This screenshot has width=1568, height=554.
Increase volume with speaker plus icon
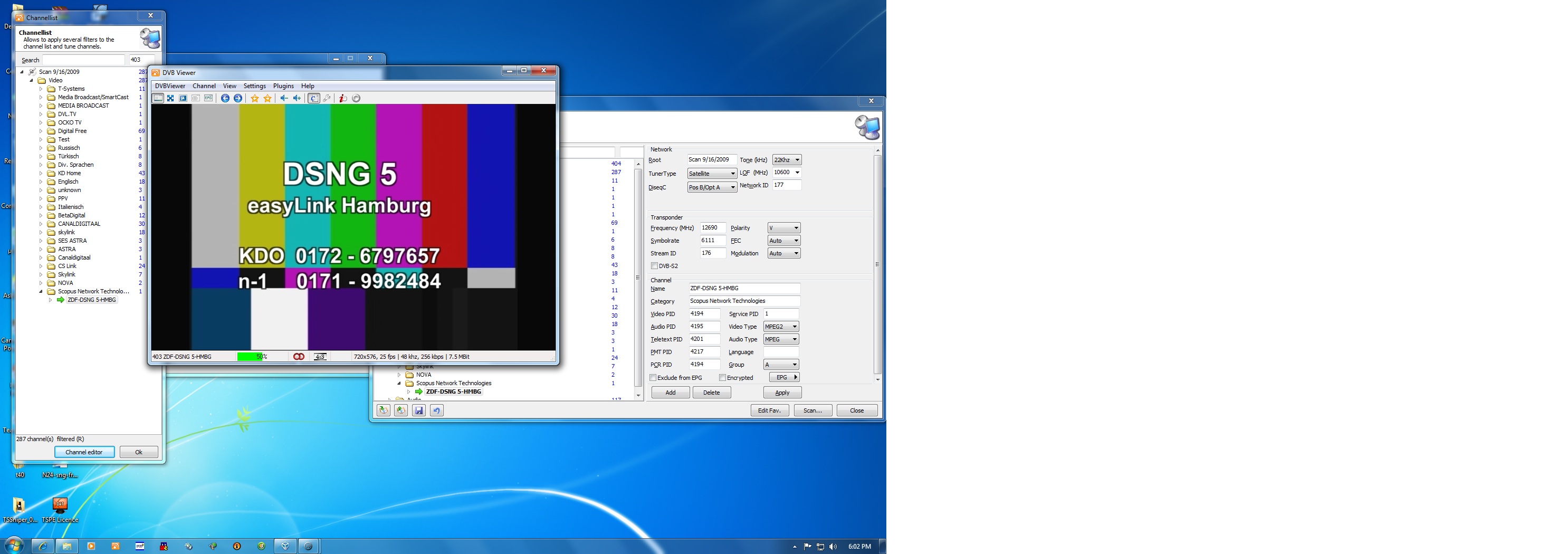click(x=297, y=98)
